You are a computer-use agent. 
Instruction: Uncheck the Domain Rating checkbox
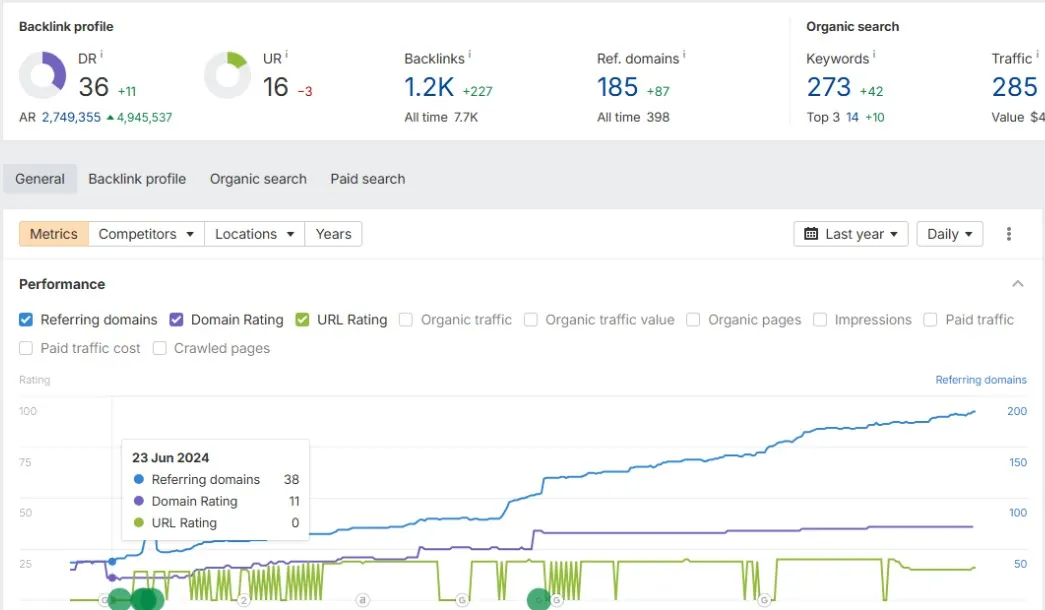[x=176, y=320]
